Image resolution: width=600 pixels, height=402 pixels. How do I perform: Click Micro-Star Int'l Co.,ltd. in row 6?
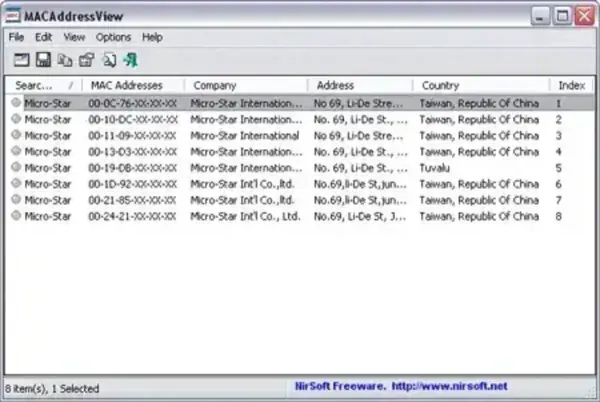pyautogui.click(x=243, y=184)
